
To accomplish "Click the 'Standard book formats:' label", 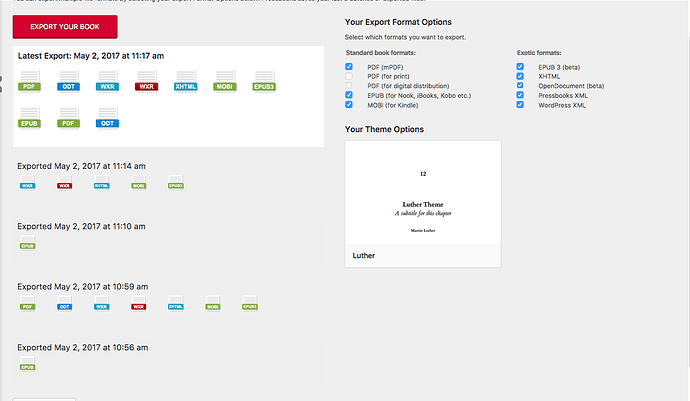I will pos(381,53).
